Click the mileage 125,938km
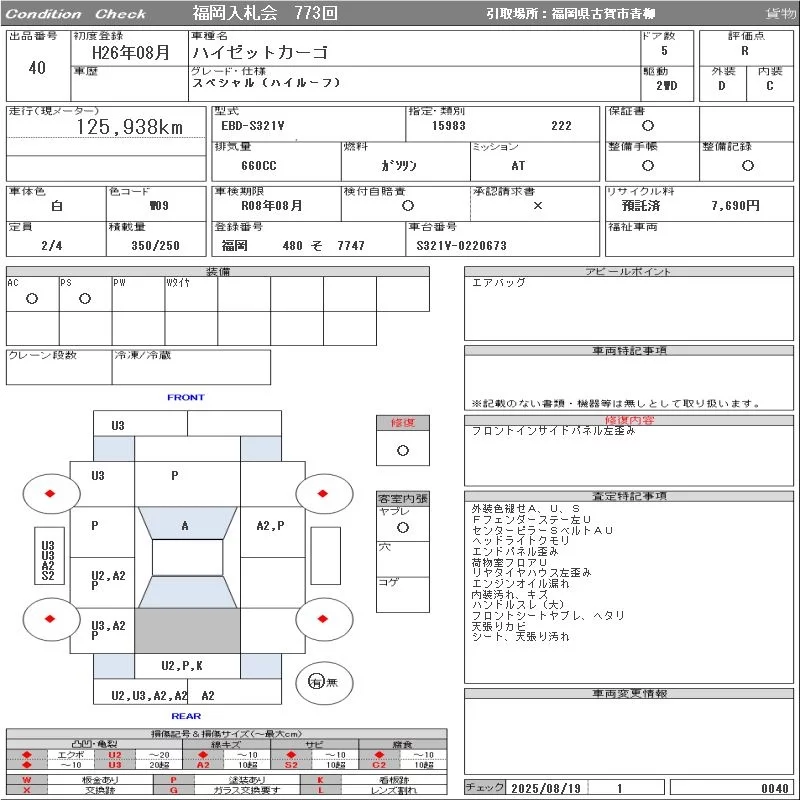This screenshot has width=800, height=800. point(130,127)
